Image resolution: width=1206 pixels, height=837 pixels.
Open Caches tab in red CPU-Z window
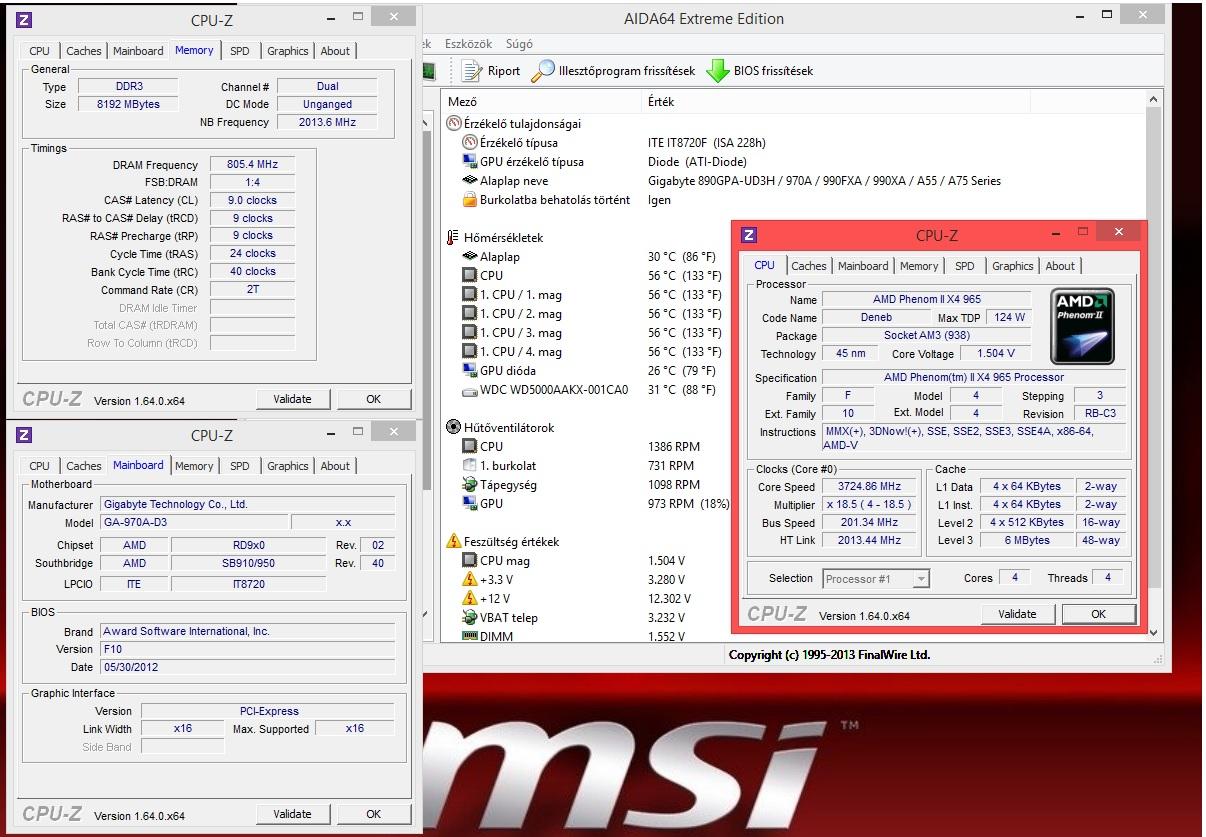tap(809, 266)
